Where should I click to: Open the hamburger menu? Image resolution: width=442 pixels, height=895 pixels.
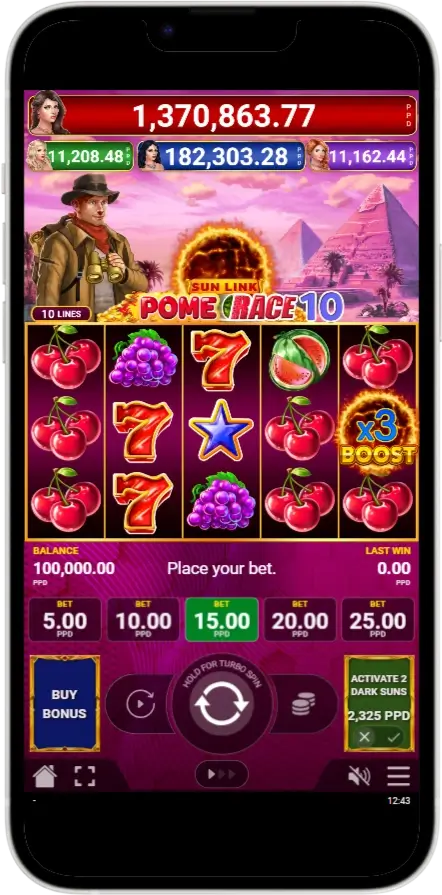399,776
